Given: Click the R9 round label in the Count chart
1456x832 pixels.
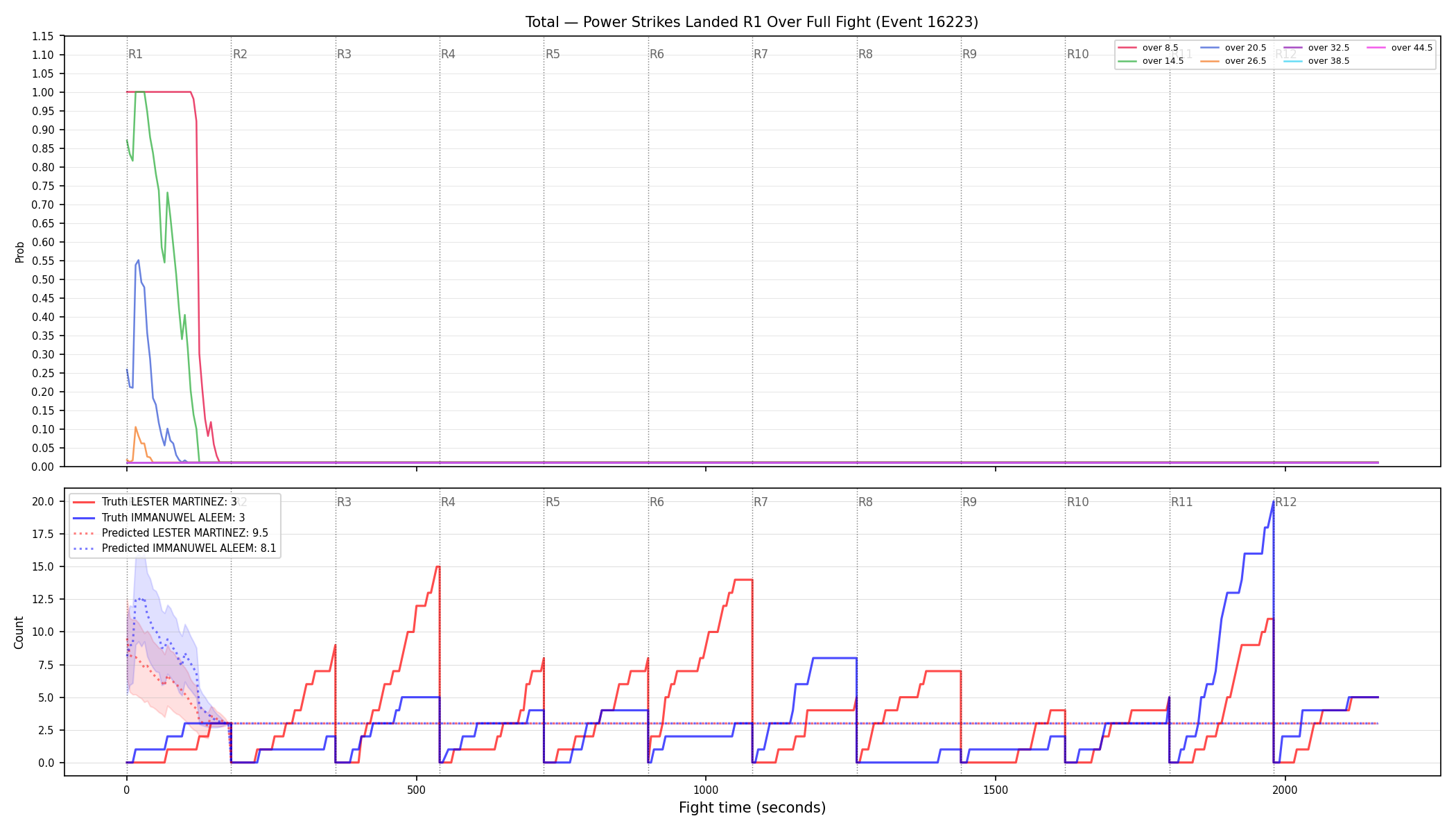Looking at the screenshot, I should 969,502.
